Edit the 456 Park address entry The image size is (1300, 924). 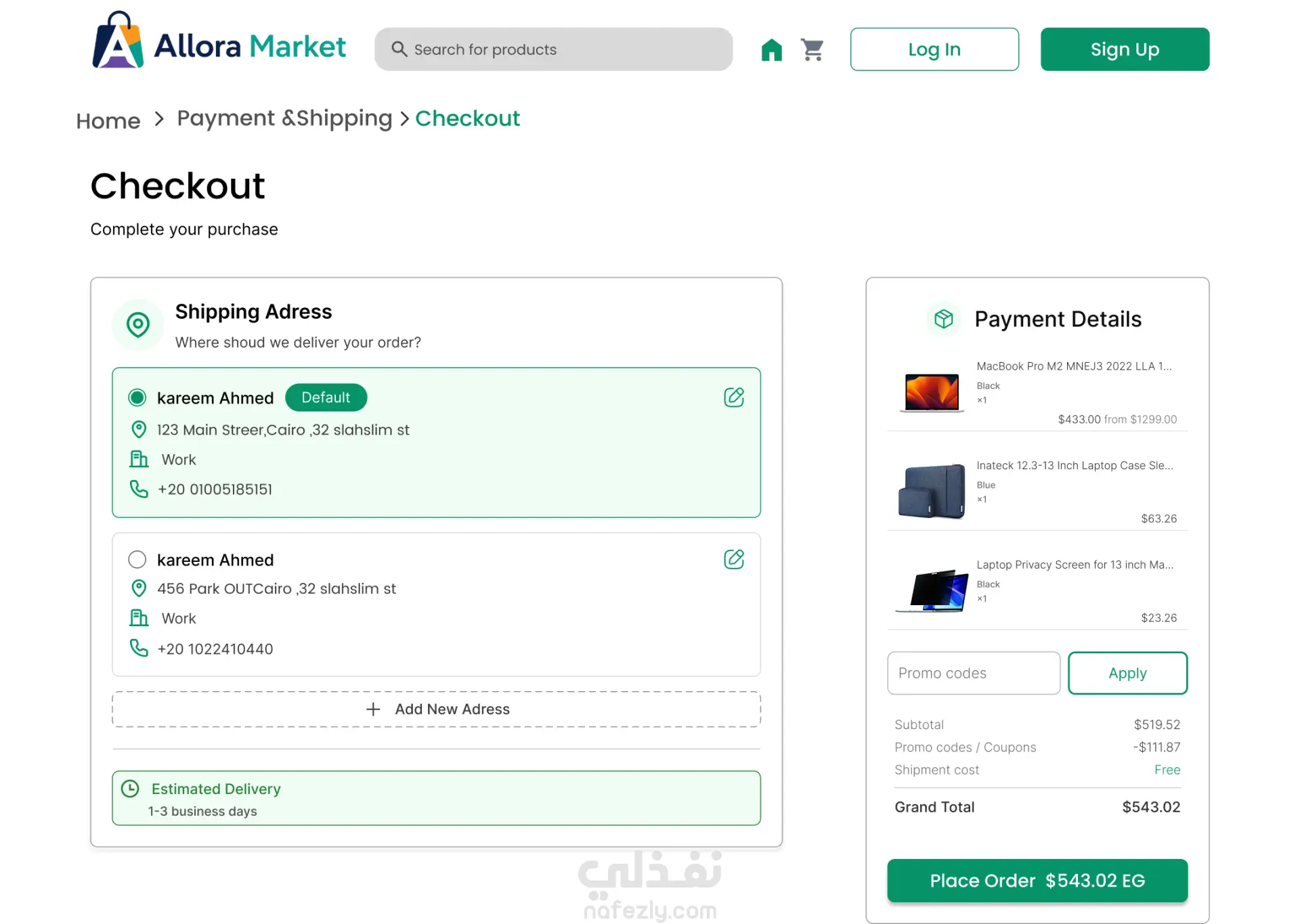click(734, 559)
